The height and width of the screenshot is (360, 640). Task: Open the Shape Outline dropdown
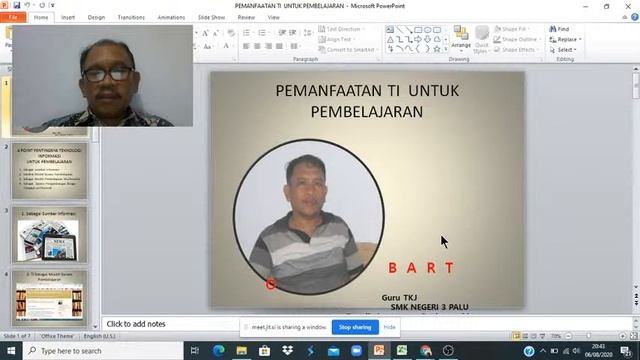(x=517, y=39)
